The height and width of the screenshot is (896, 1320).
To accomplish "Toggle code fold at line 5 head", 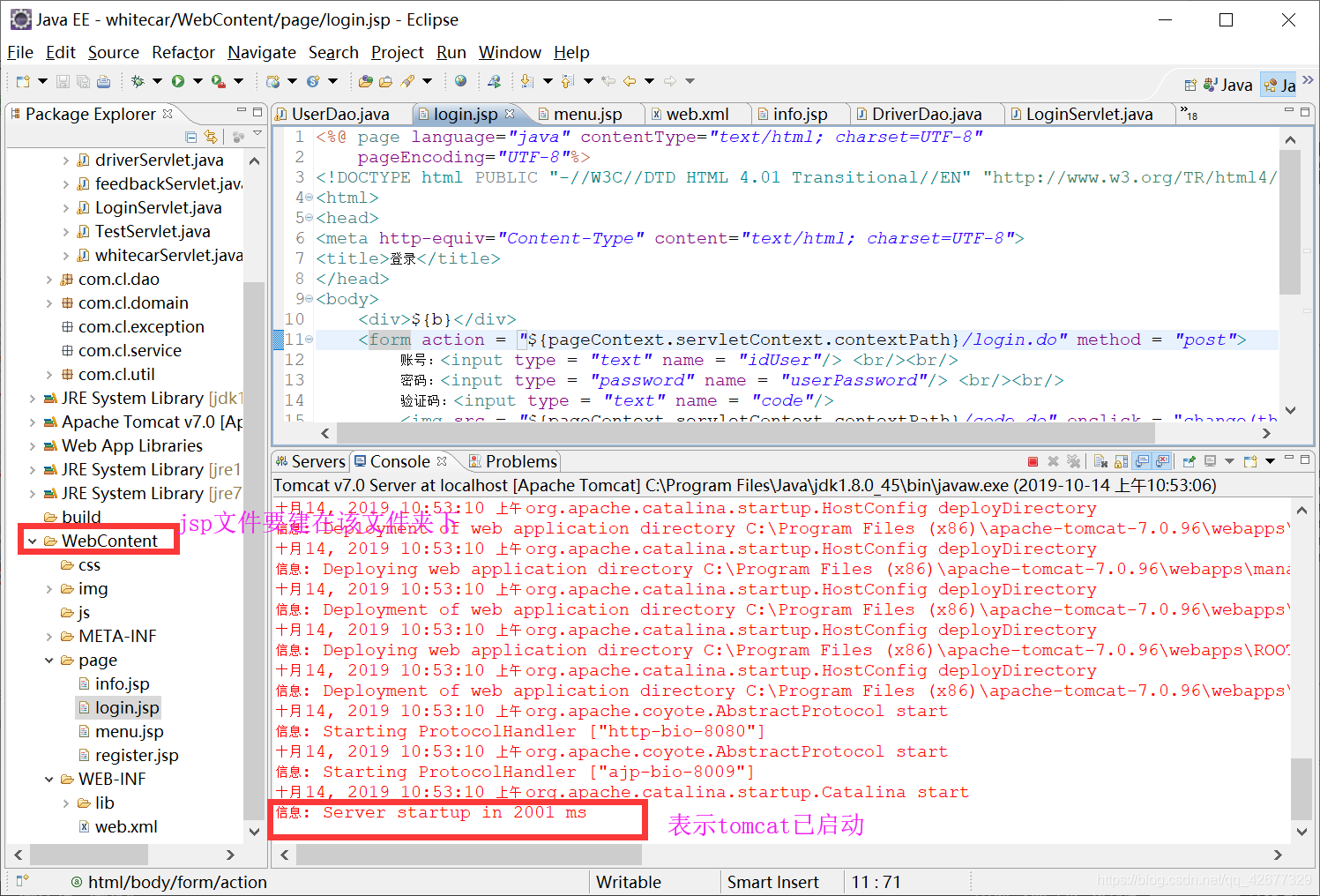I will [309, 218].
